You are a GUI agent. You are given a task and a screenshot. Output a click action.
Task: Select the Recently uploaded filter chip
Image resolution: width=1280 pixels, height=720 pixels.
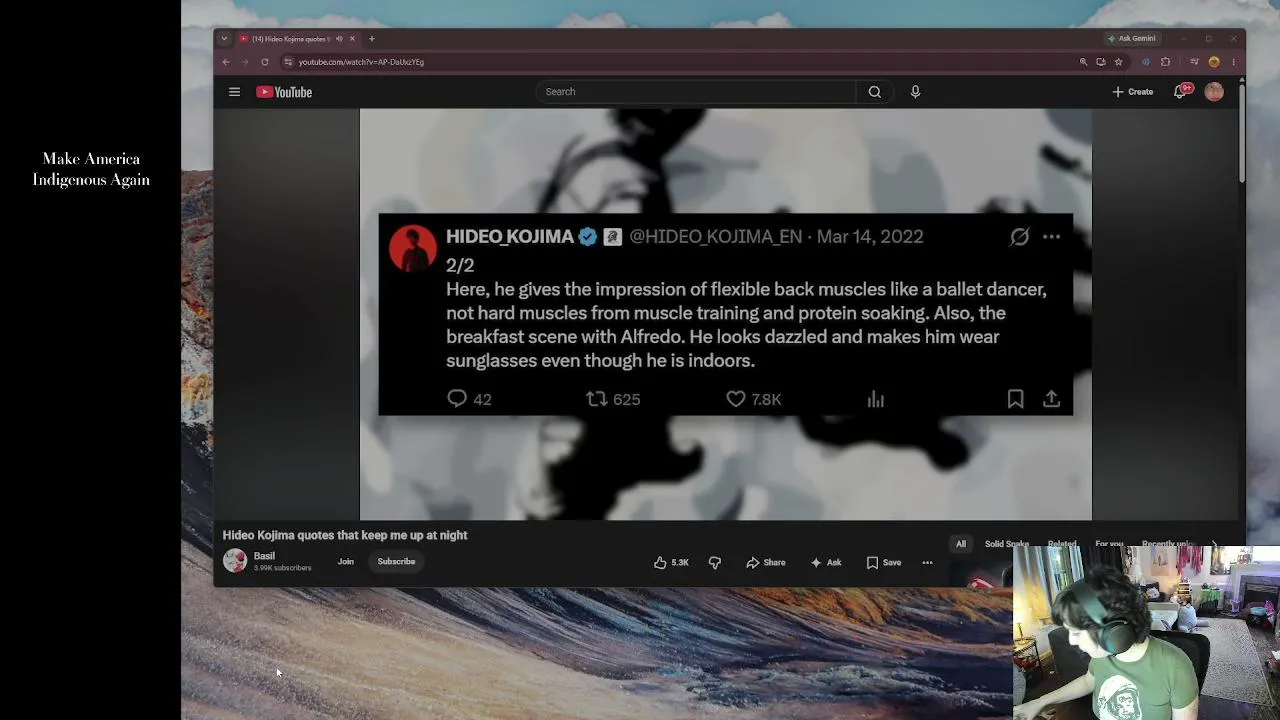tap(1168, 544)
